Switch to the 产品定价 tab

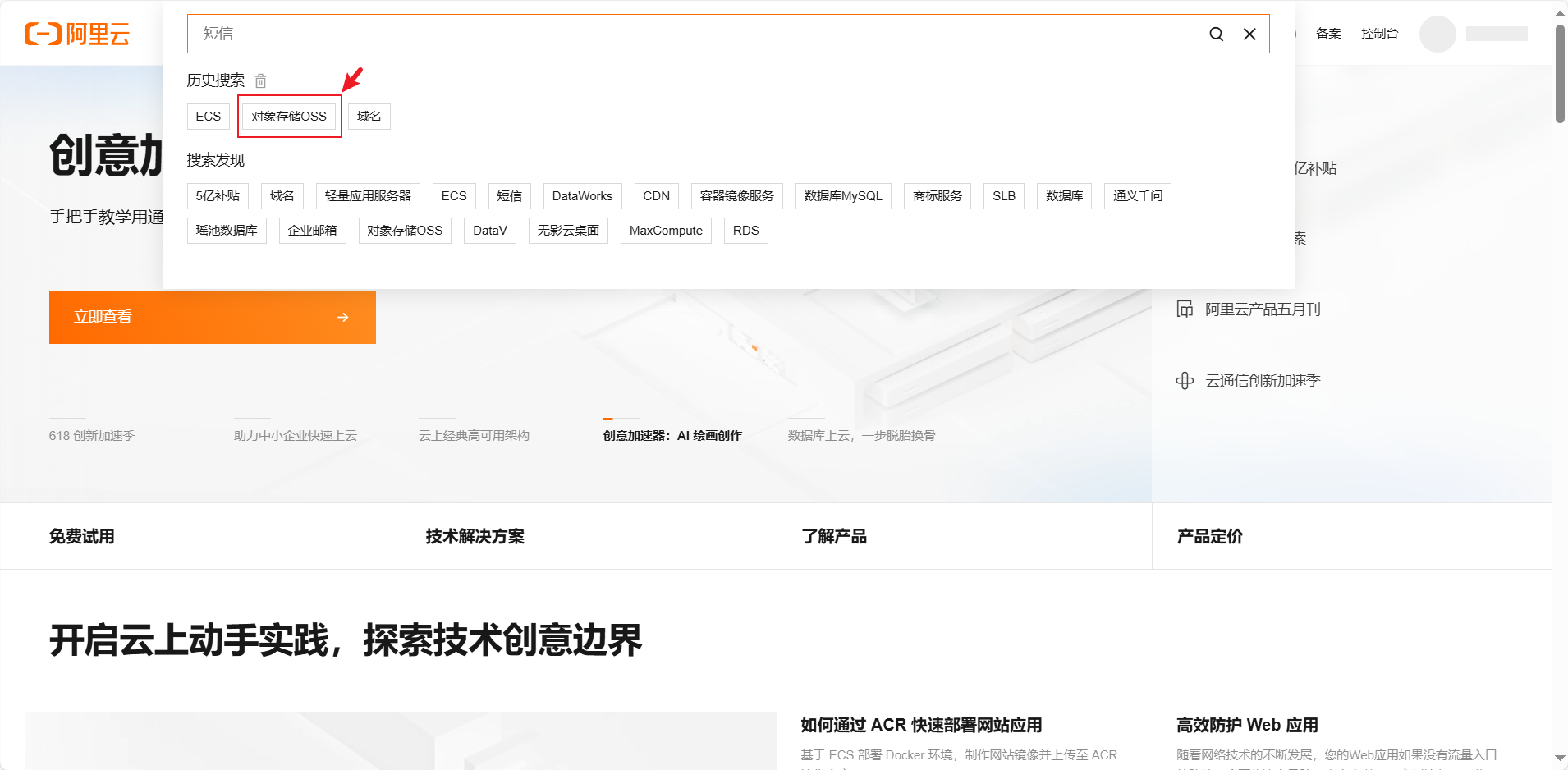pos(1208,536)
